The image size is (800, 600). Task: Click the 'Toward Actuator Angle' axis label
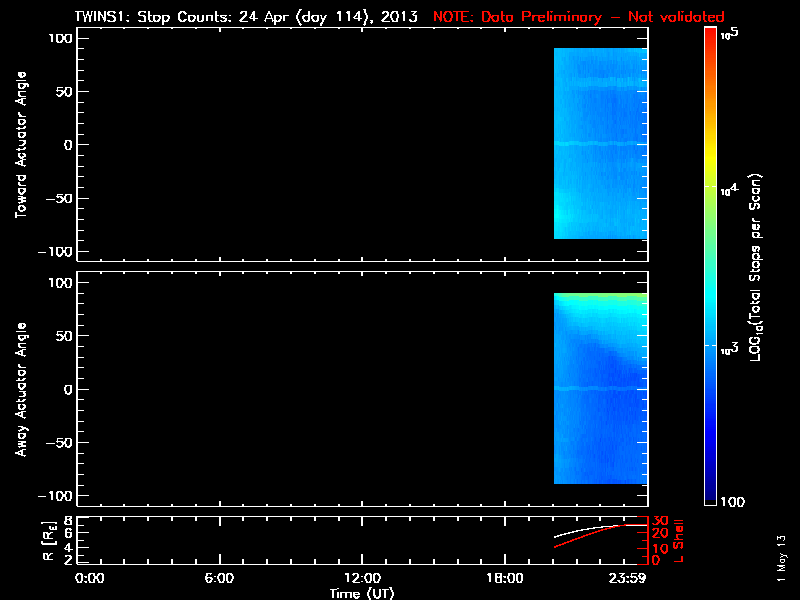point(21,143)
